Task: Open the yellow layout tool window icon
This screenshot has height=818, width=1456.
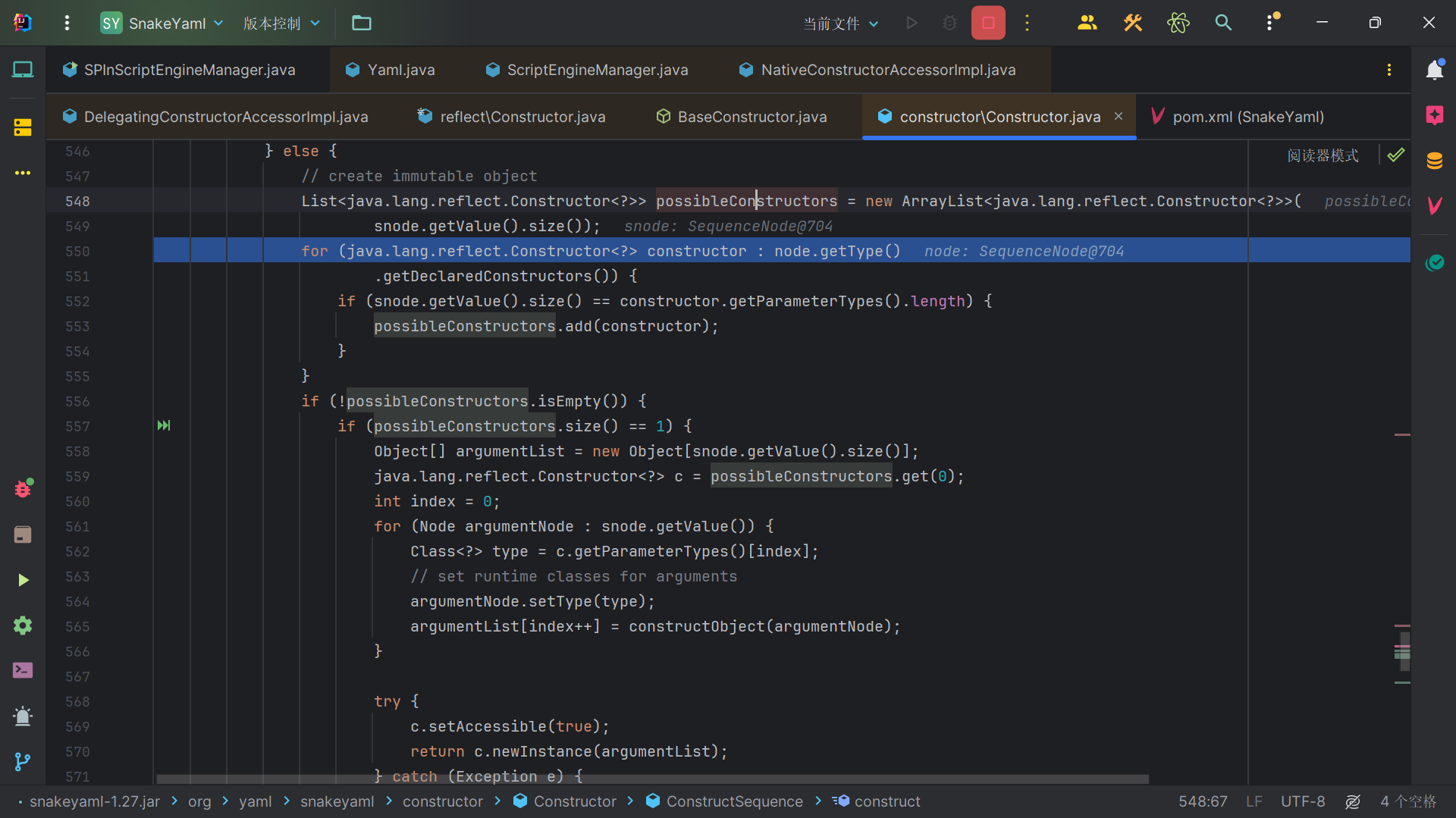Action: (23, 127)
